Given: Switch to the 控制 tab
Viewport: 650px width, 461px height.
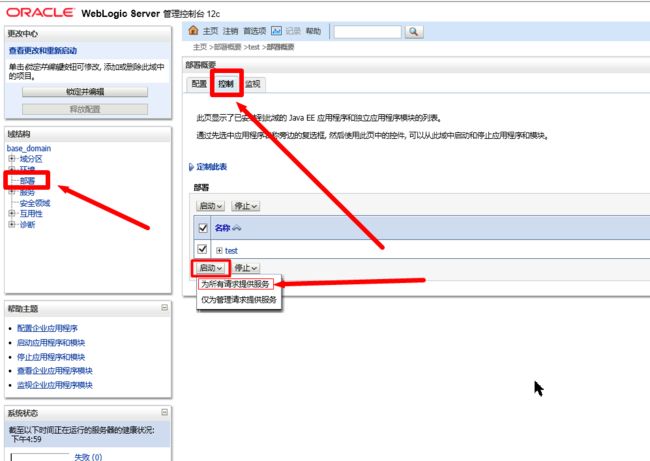Looking at the screenshot, I should (x=226, y=84).
